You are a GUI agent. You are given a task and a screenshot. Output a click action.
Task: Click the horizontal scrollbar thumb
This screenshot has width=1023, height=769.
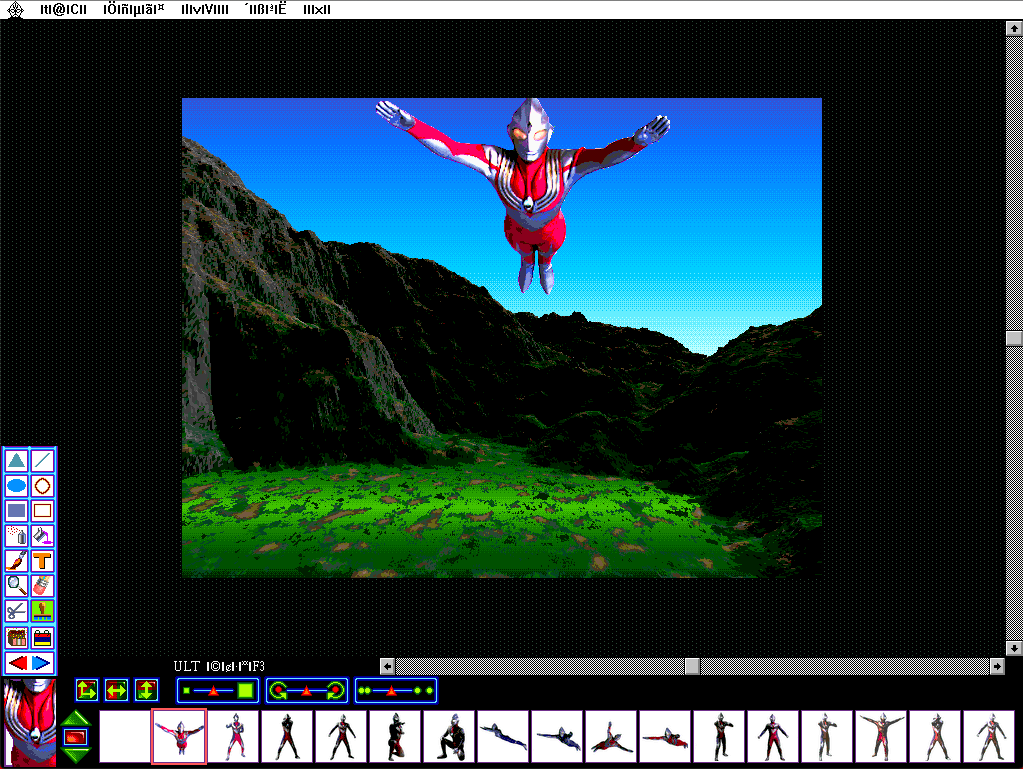[692, 666]
